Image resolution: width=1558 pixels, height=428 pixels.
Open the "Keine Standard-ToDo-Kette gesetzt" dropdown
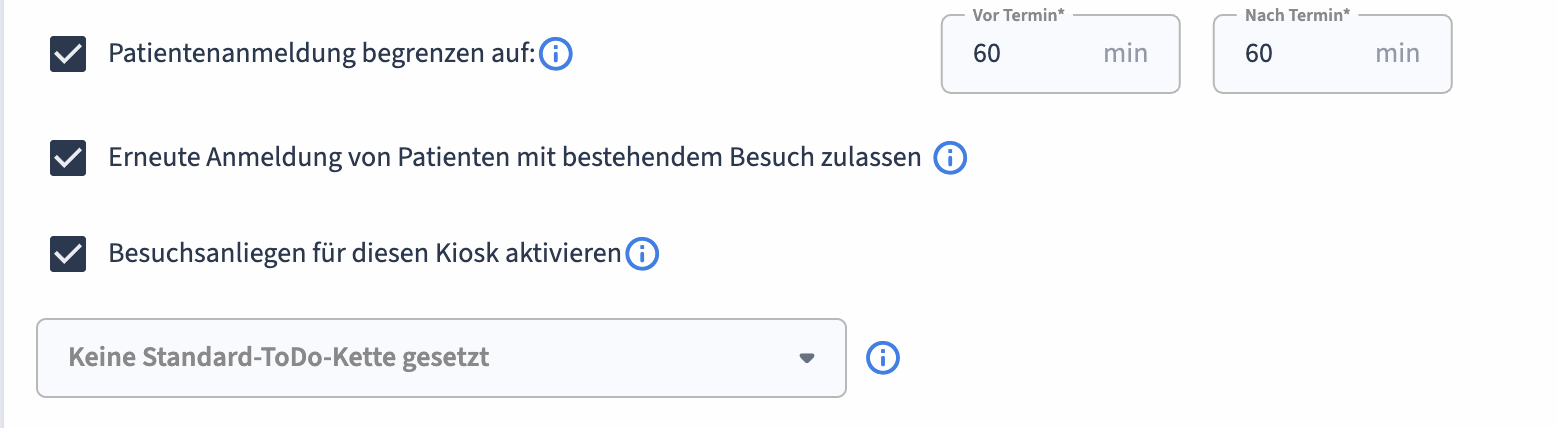click(x=440, y=357)
